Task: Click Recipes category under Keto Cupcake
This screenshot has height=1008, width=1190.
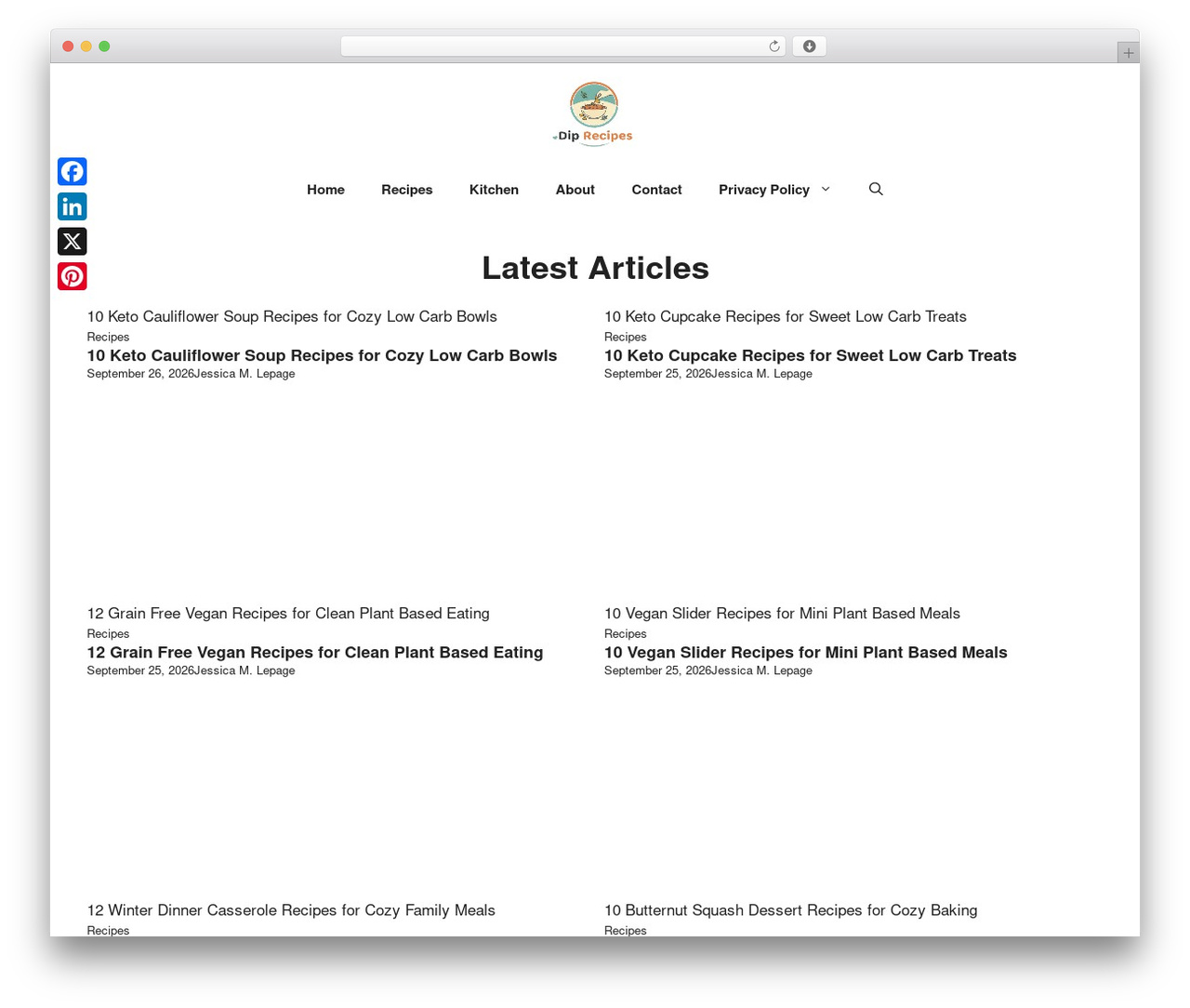Action: click(x=625, y=337)
